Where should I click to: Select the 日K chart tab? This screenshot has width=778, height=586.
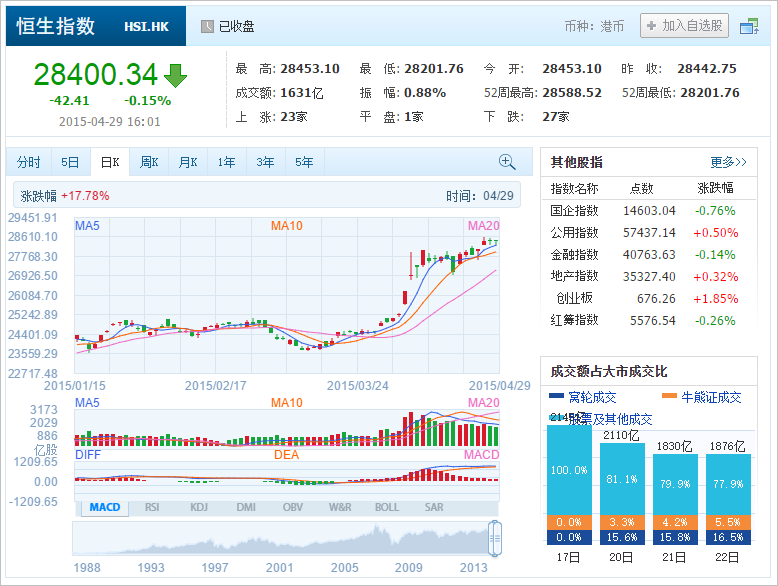coord(110,162)
